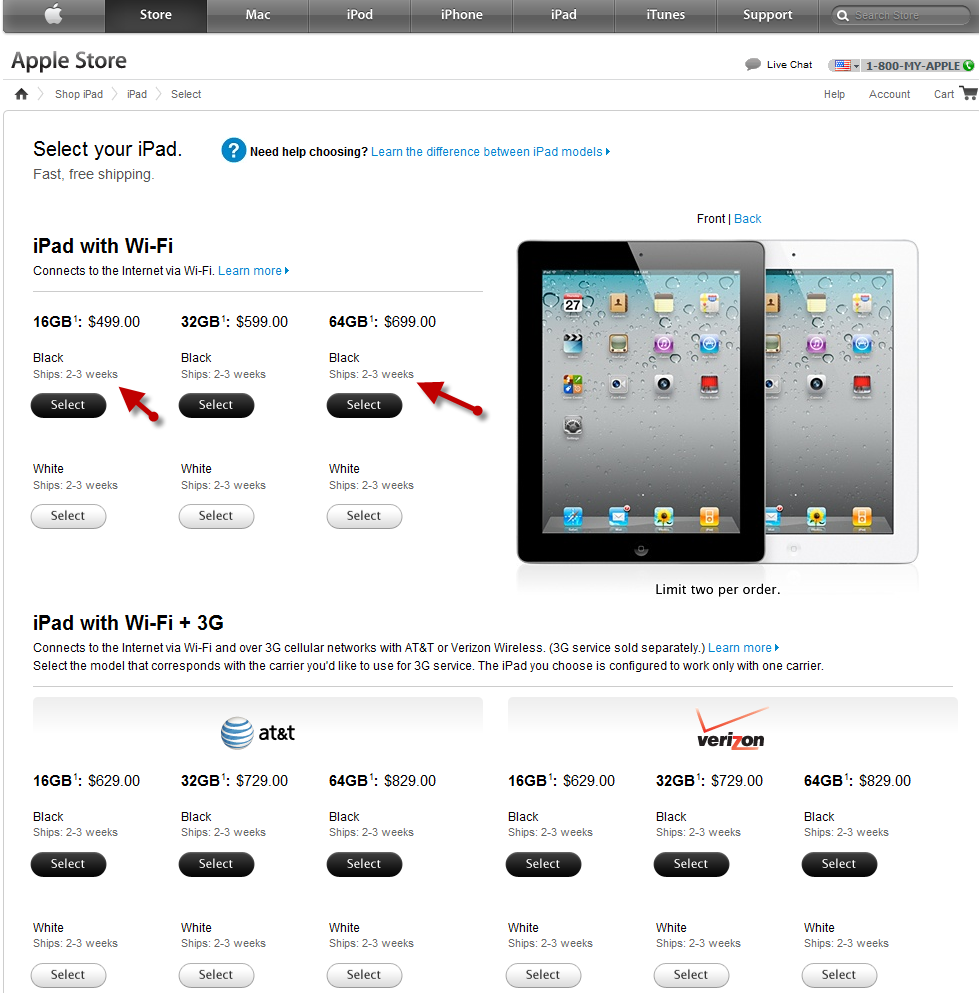
Task: Select the 64GB White Wi-Fi iPad
Action: pos(364,516)
